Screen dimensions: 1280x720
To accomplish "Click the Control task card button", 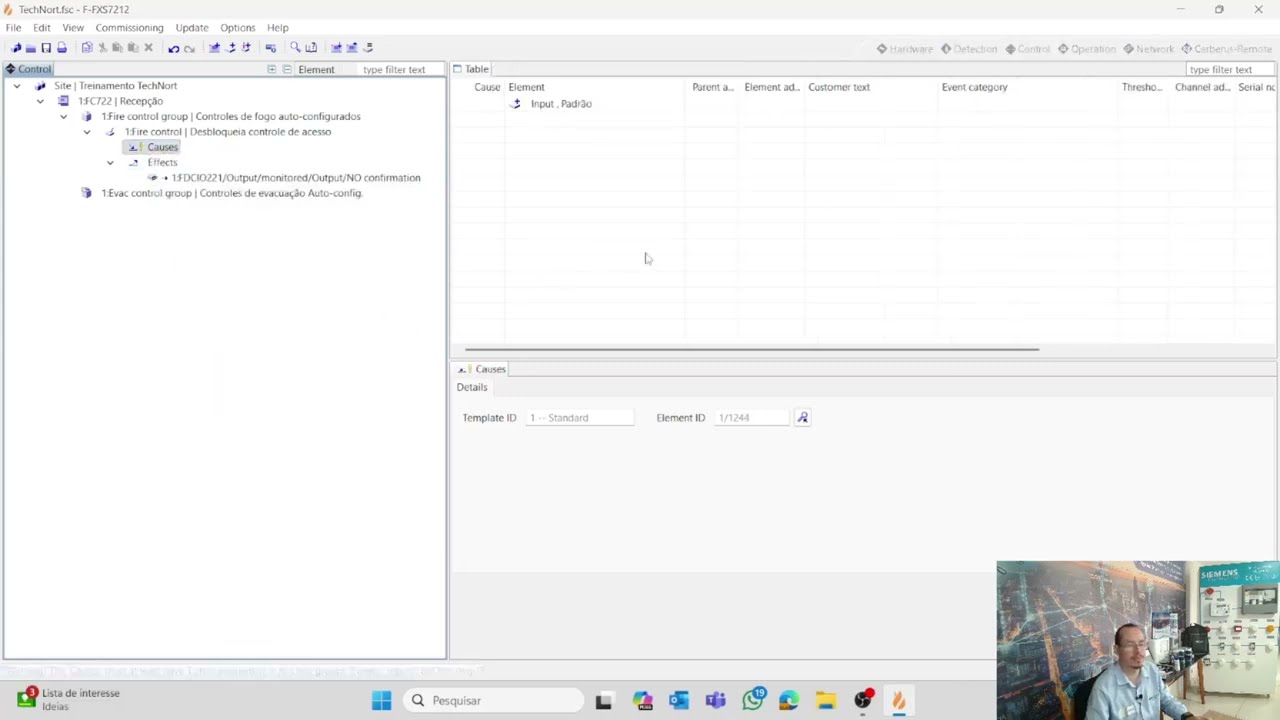I will (1027, 49).
